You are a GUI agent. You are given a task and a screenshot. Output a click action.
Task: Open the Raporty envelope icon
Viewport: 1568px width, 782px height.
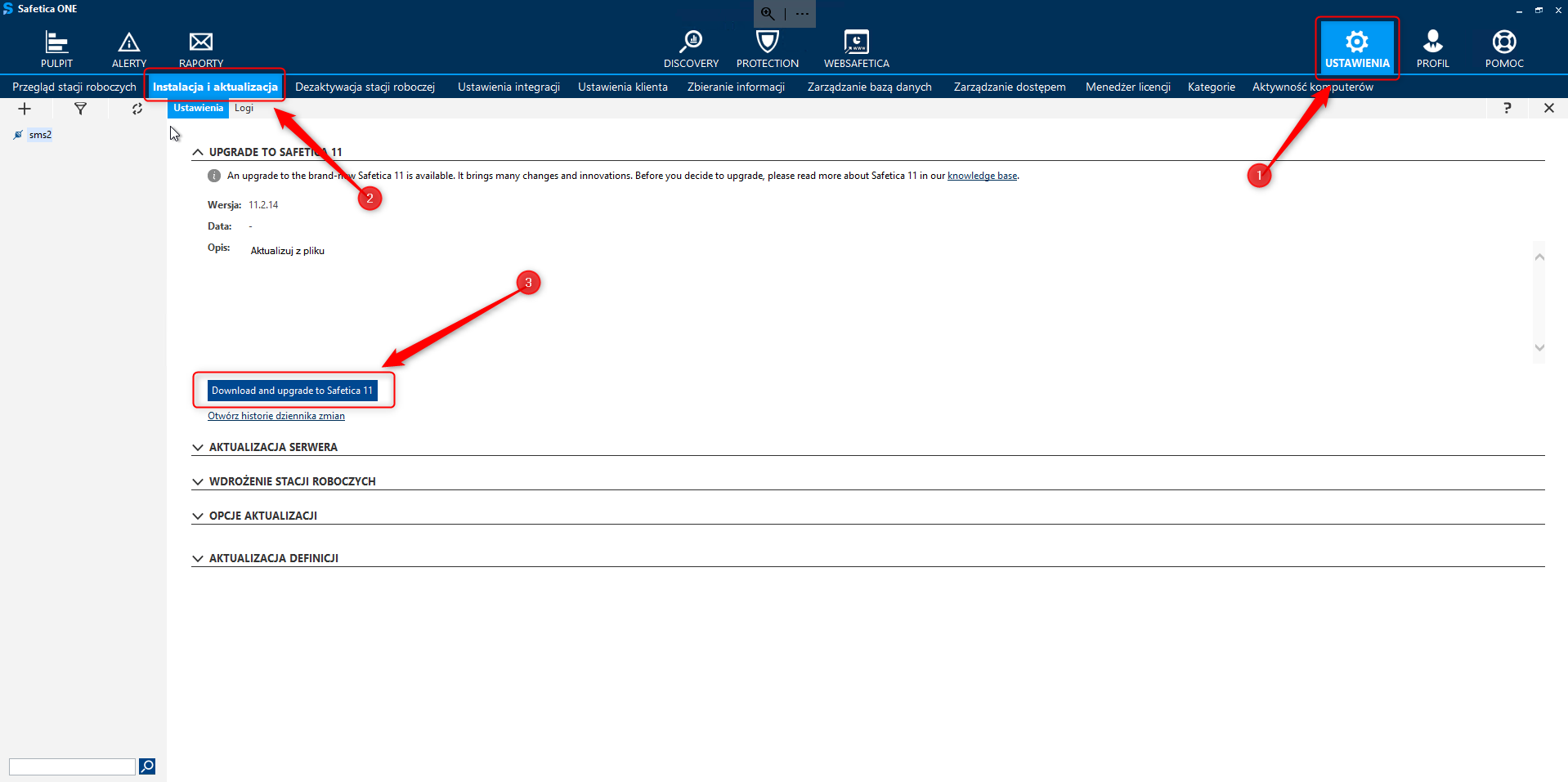tap(200, 48)
